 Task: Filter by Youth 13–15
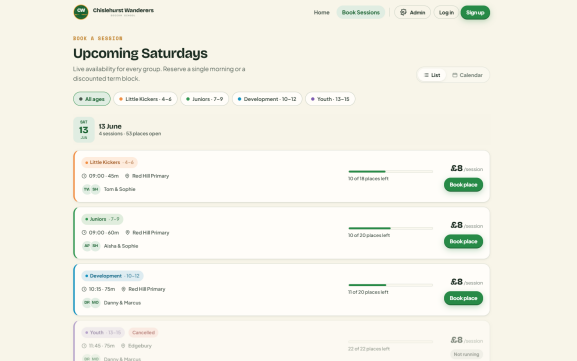[x=330, y=99]
